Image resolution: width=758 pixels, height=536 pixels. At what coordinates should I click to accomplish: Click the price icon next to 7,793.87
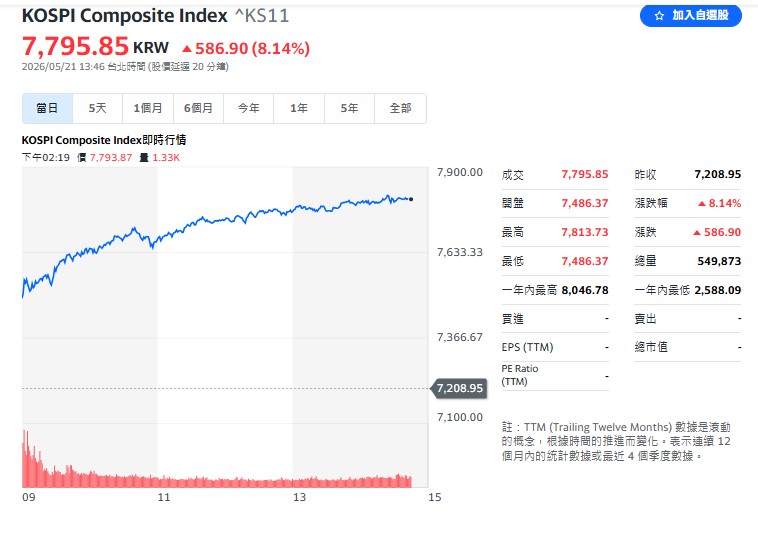click(x=82, y=158)
